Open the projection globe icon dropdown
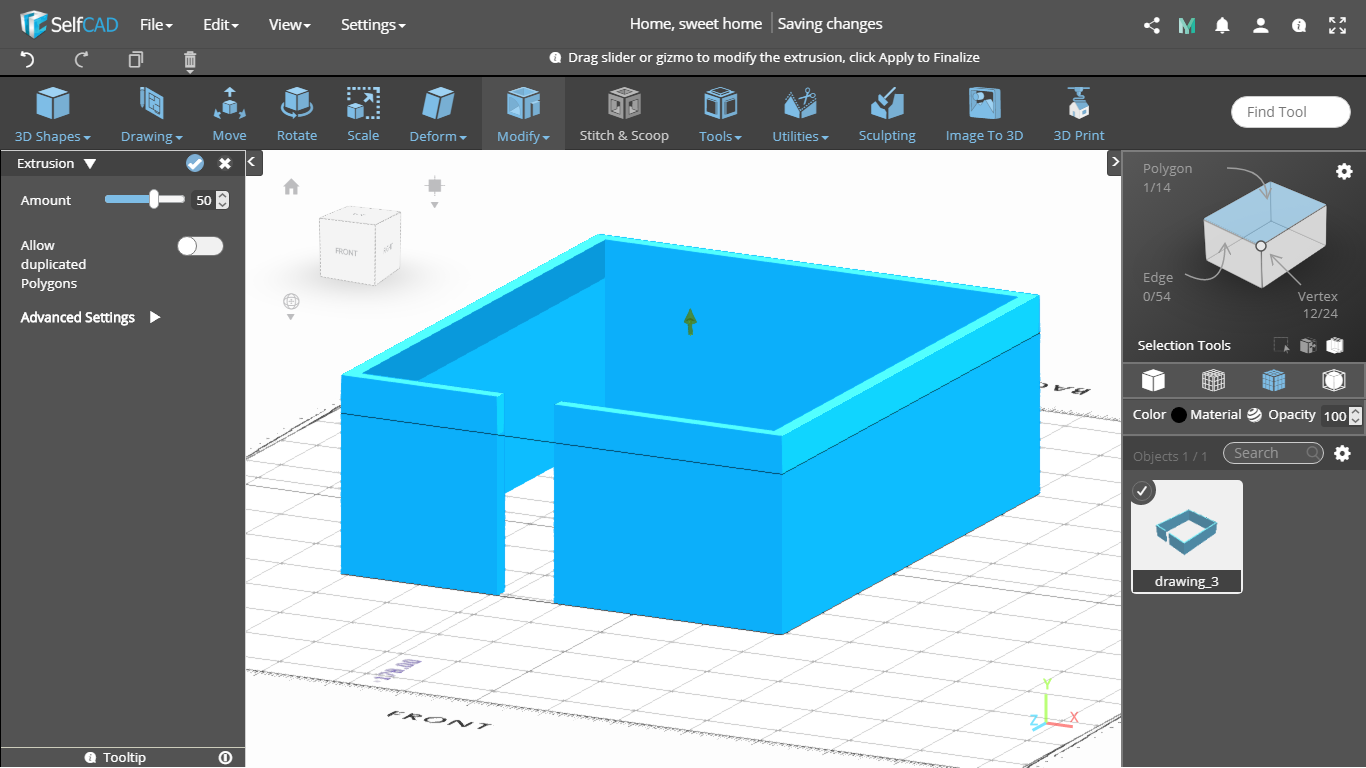Viewport: 1366px width, 768px height. point(290,306)
